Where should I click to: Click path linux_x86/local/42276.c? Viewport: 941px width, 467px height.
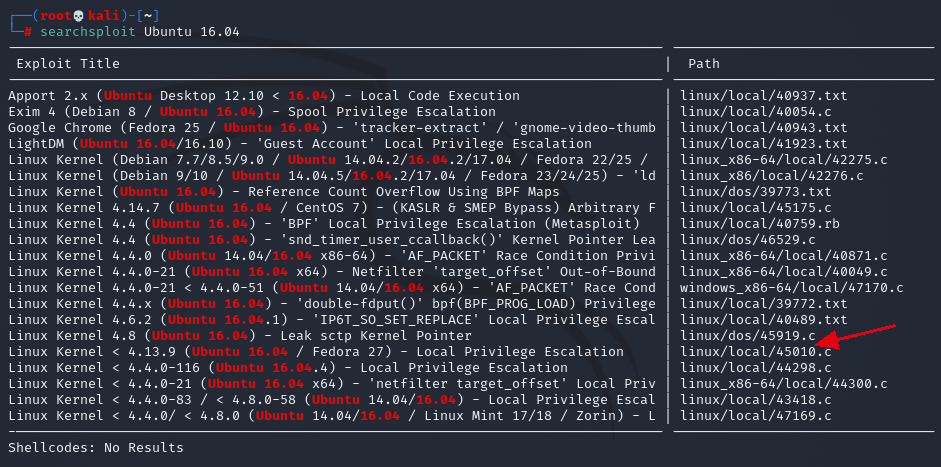pyautogui.click(x=771, y=176)
